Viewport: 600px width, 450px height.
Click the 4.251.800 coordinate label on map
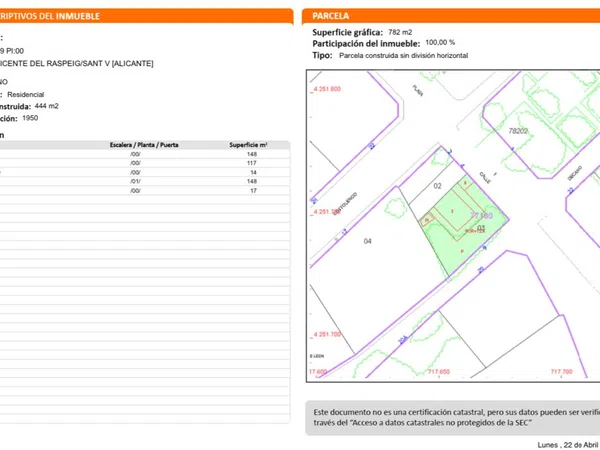pyautogui.click(x=326, y=89)
